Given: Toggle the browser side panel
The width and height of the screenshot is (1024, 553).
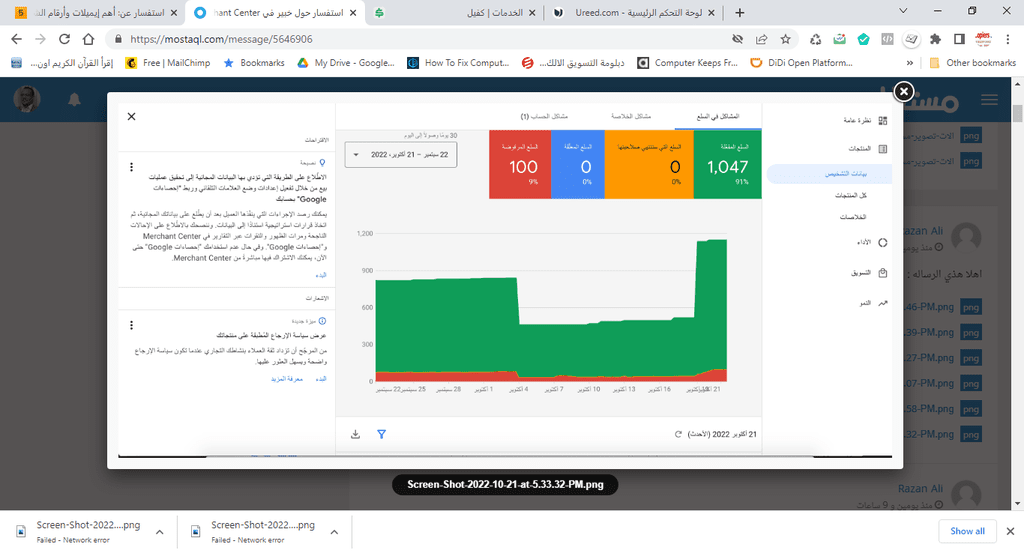Looking at the screenshot, I should pyautogui.click(x=959, y=39).
